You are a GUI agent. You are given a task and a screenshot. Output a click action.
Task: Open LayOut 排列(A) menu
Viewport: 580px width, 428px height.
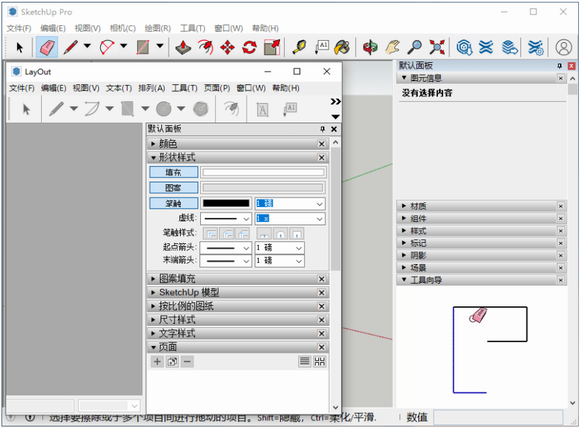pyautogui.click(x=151, y=88)
